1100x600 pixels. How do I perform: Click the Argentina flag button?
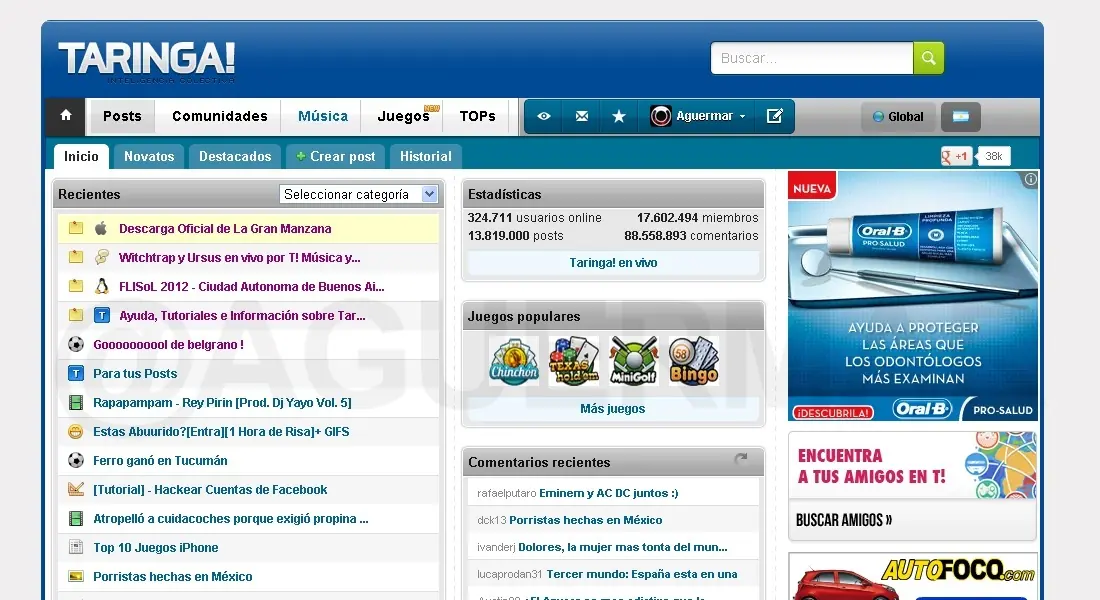pyautogui.click(x=960, y=116)
